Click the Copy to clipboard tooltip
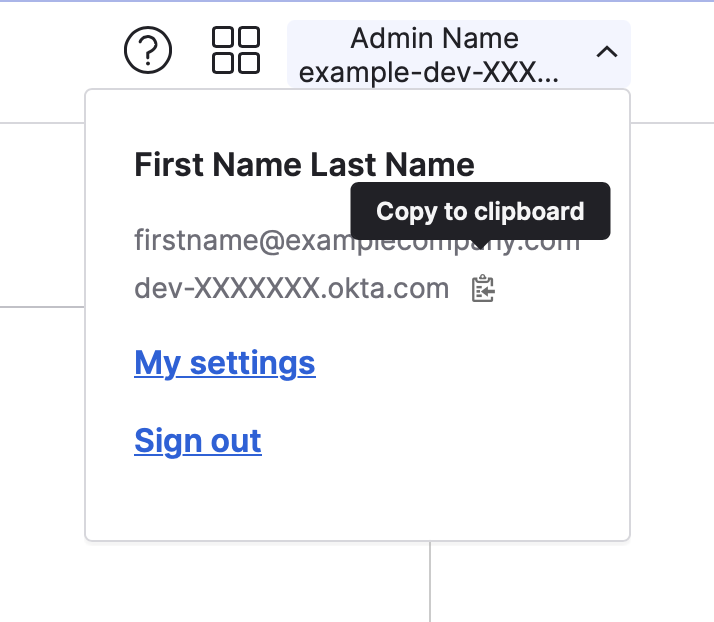The height and width of the screenshot is (622, 714). pos(480,211)
